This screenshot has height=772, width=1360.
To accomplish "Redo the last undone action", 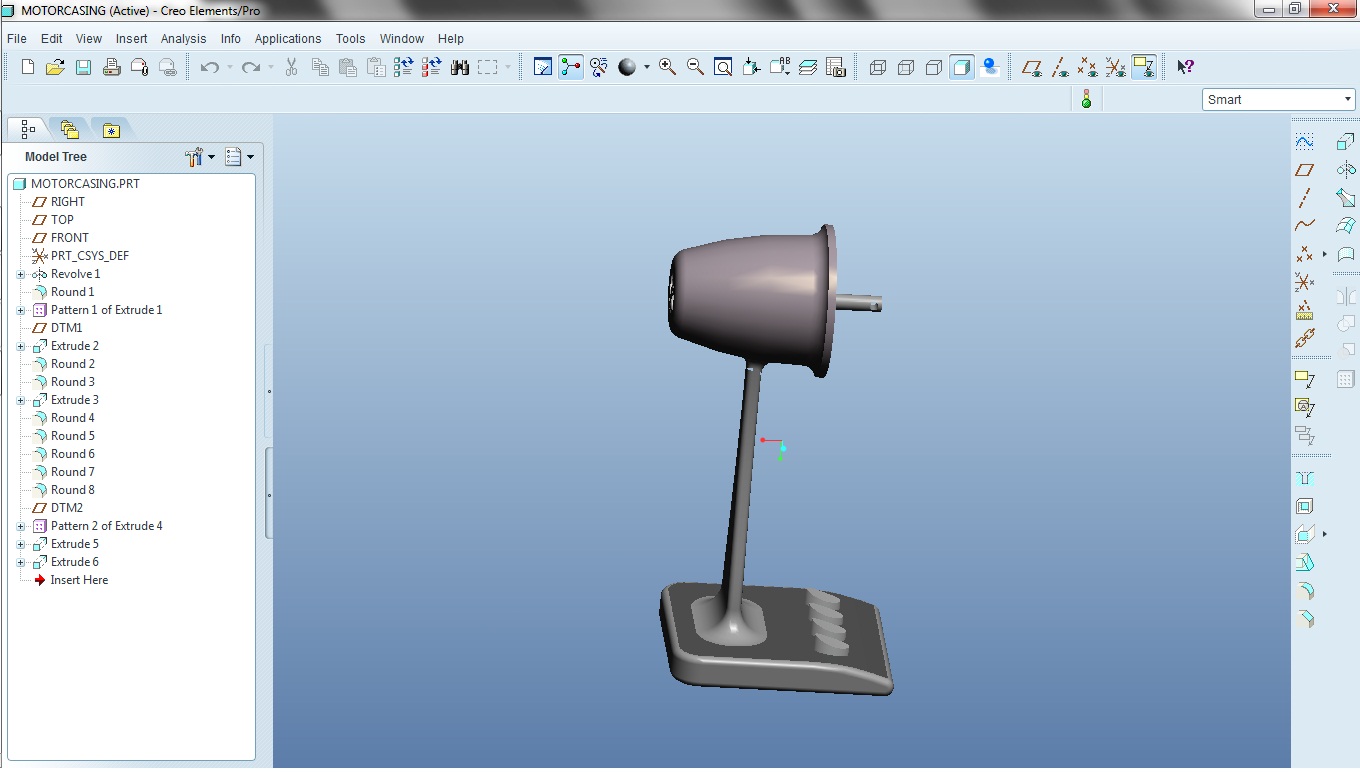I will coord(251,67).
